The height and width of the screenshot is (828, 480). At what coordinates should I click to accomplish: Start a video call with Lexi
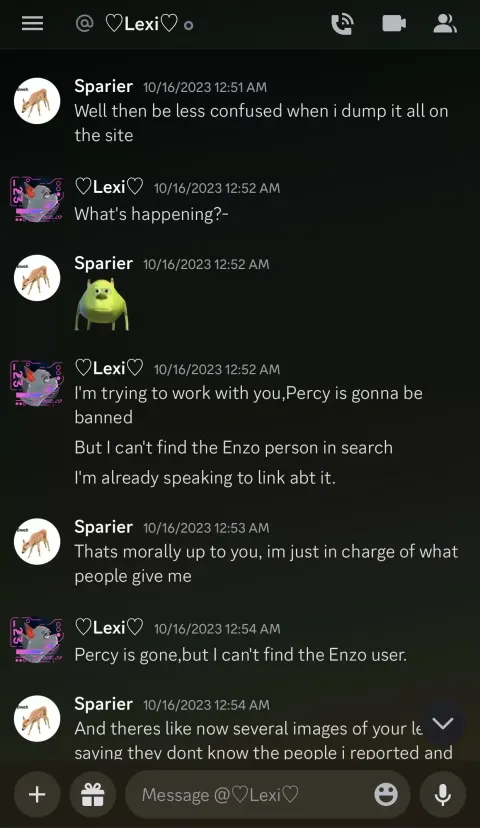click(394, 23)
